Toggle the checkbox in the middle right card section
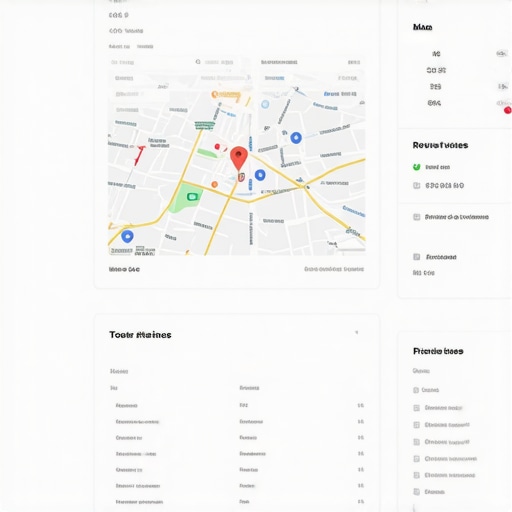512x512 pixels. point(416,217)
